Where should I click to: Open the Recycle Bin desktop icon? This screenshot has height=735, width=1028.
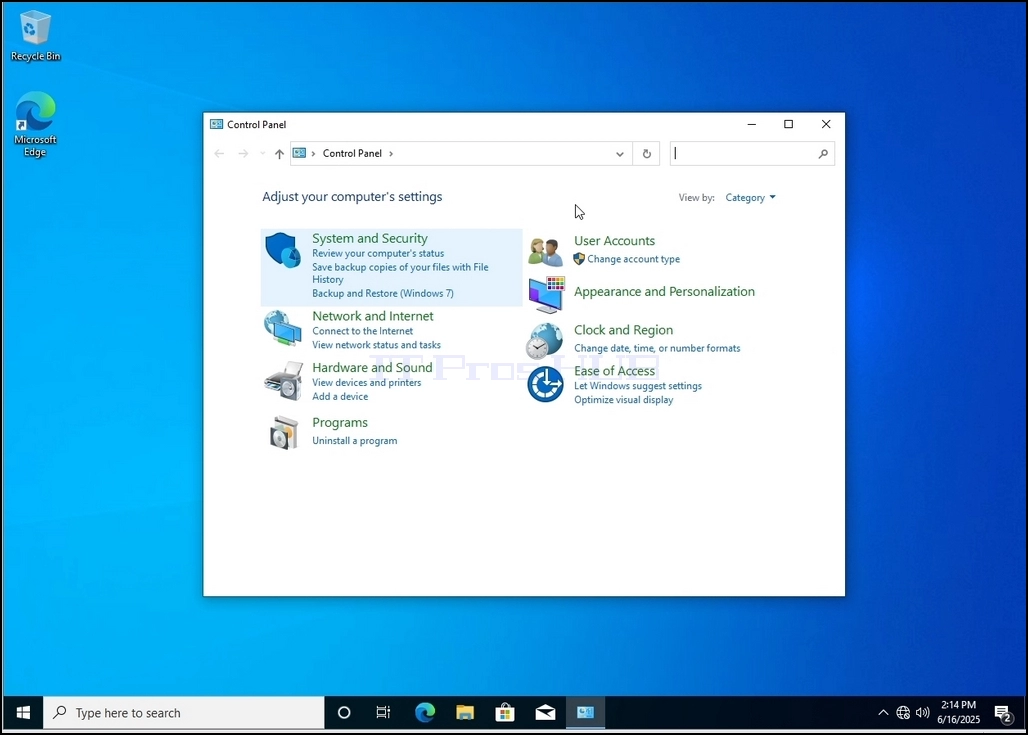click(35, 36)
